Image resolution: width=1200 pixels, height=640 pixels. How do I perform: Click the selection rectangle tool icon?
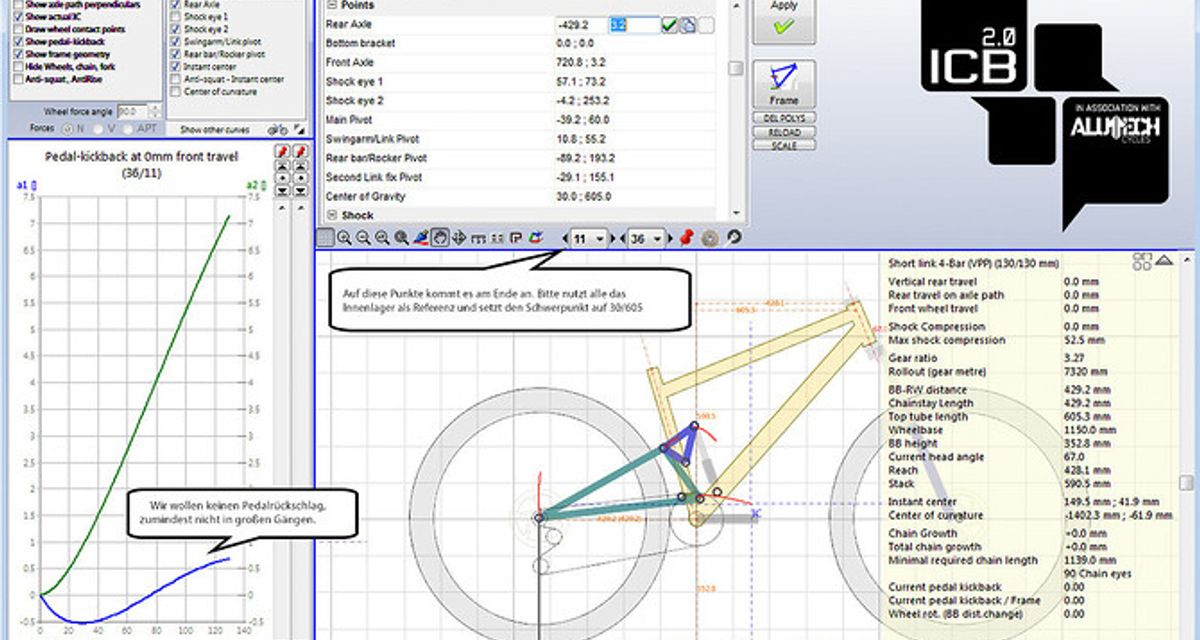click(x=325, y=238)
